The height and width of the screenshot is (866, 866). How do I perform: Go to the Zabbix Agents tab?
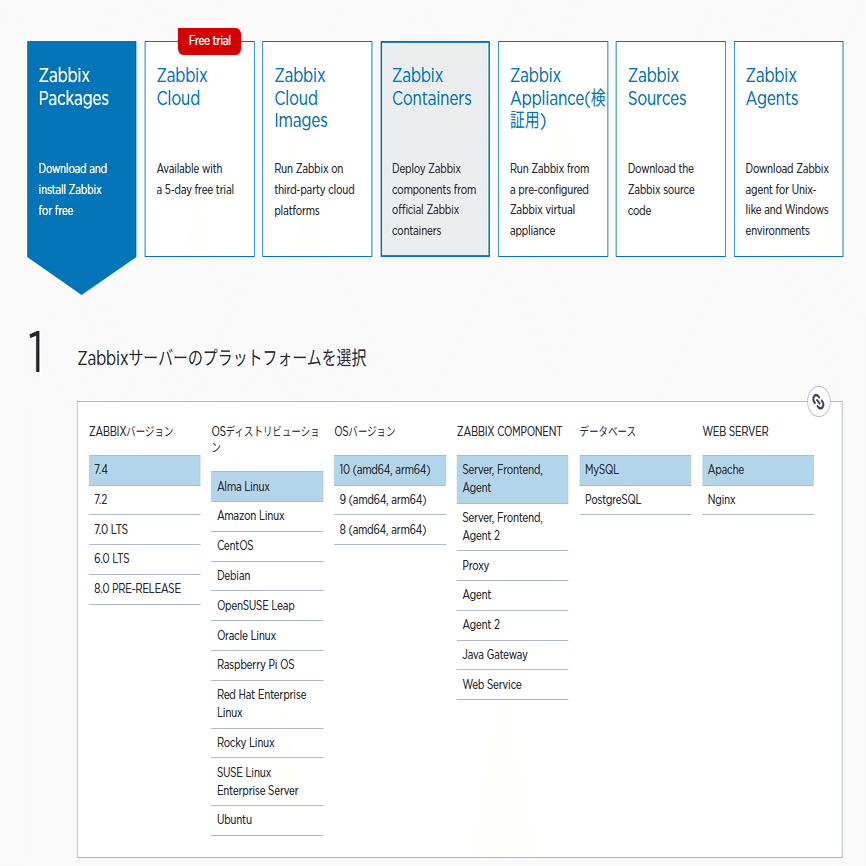[788, 148]
